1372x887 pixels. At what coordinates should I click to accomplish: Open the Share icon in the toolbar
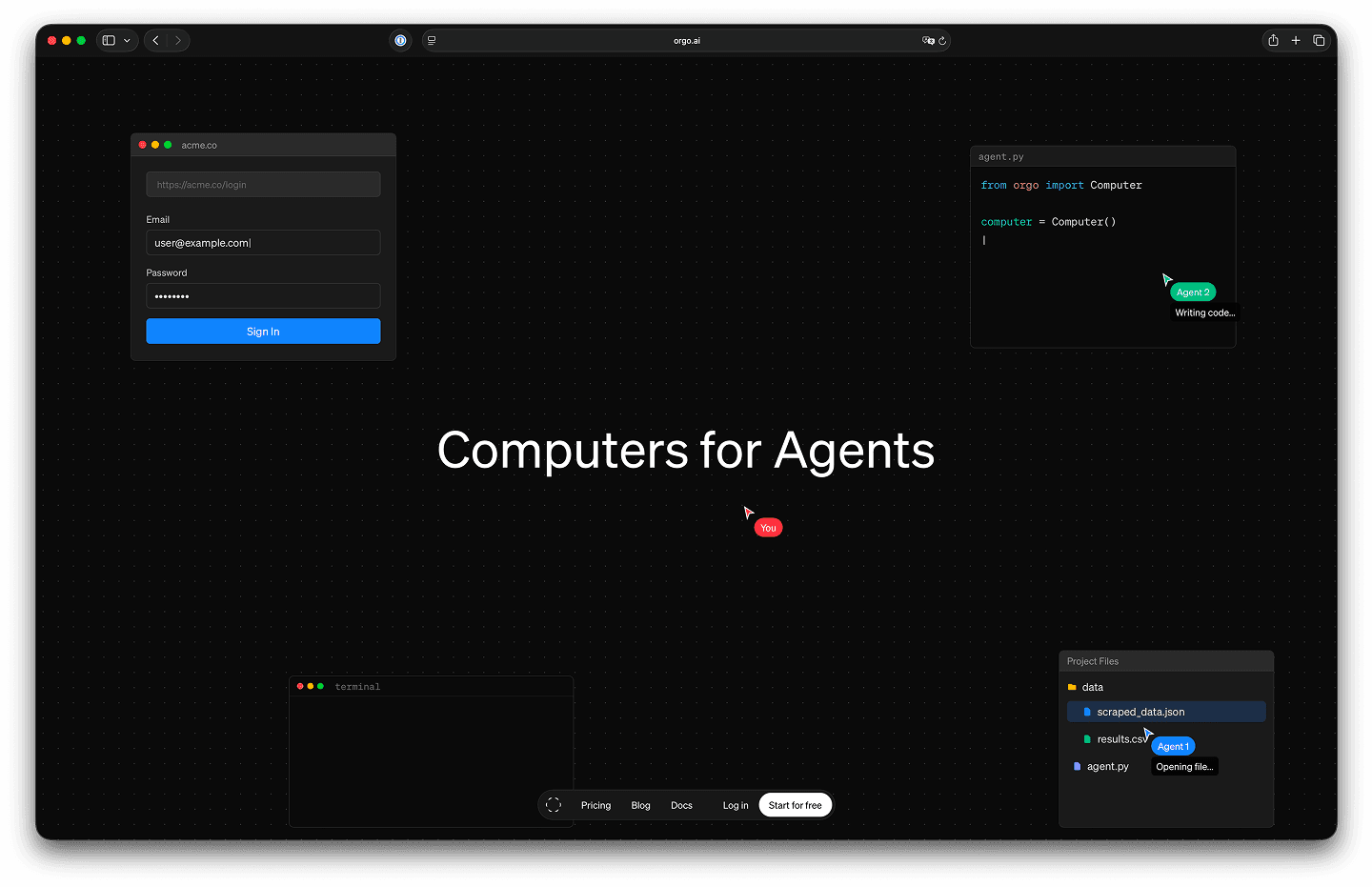point(1273,40)
